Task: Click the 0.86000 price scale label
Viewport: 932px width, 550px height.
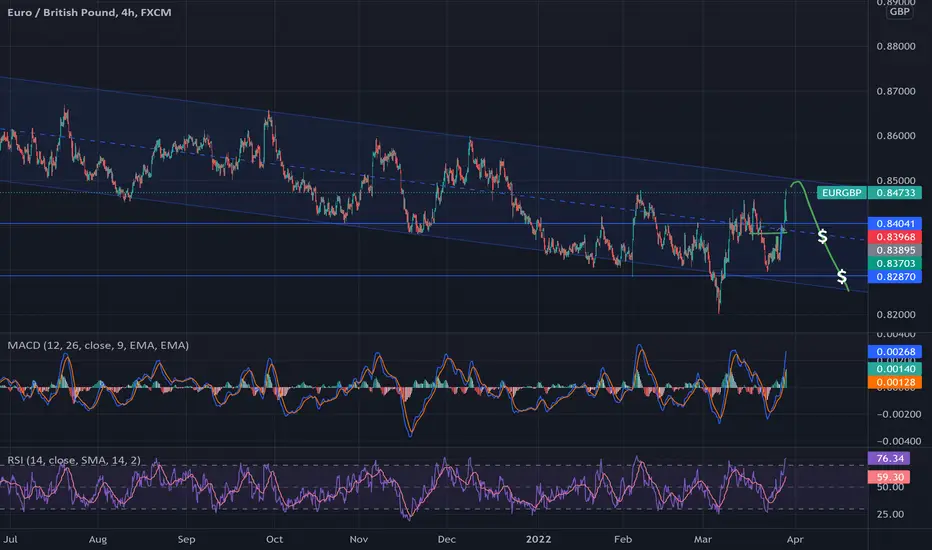Action: [896, 136]
